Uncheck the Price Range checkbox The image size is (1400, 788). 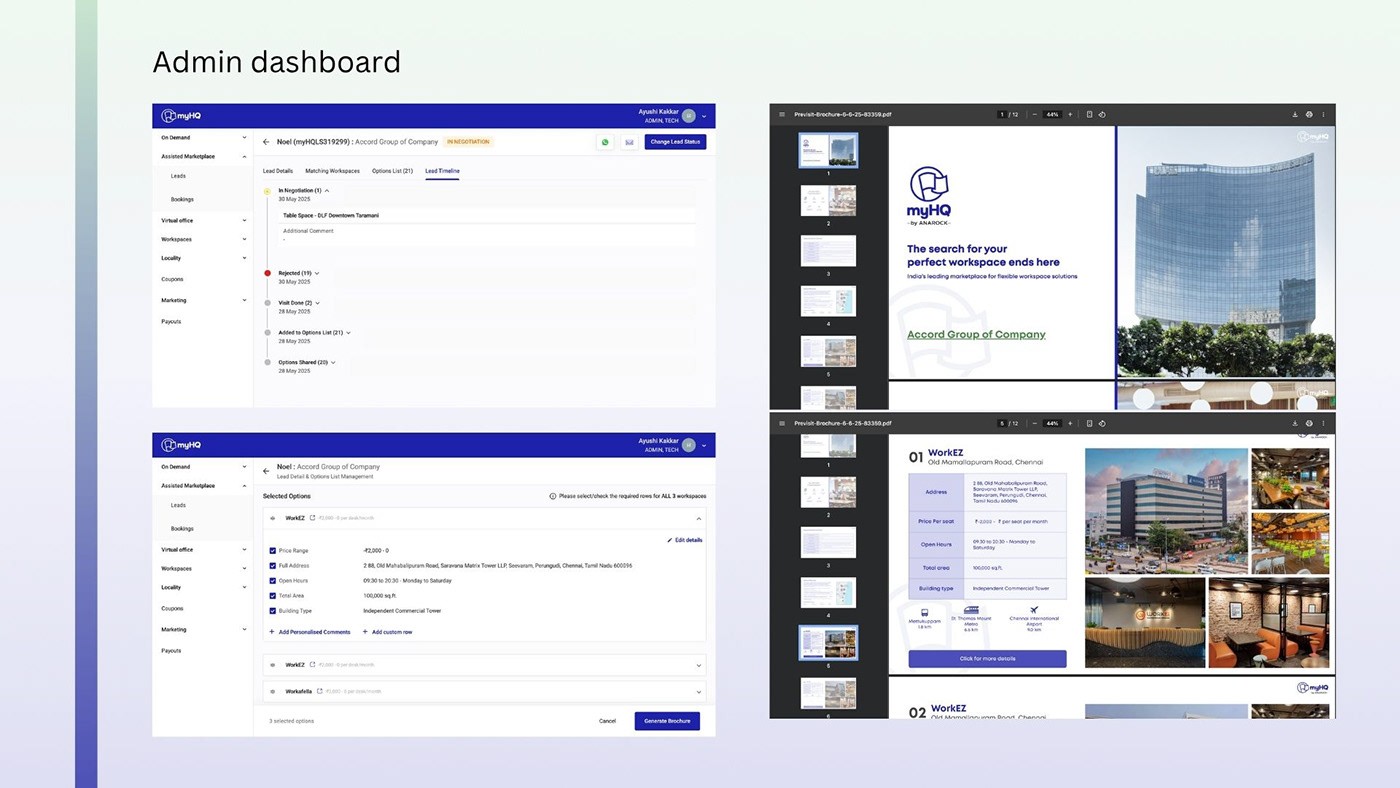(x=272, y=550)
